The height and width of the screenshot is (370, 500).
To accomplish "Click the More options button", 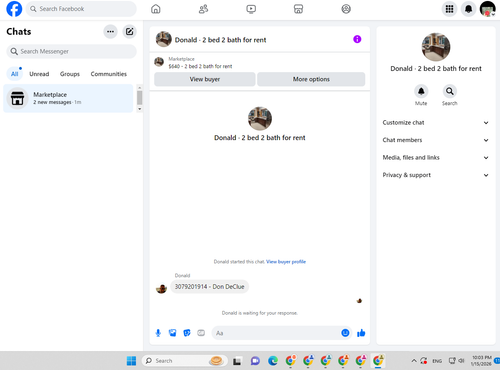I will (x=311, y=79).
